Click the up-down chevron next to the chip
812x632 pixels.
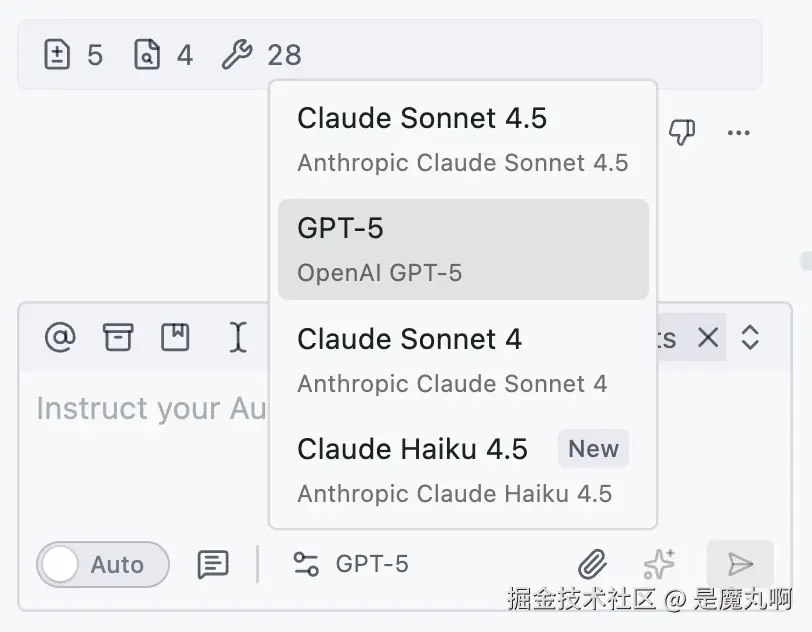tap(750, 338)
